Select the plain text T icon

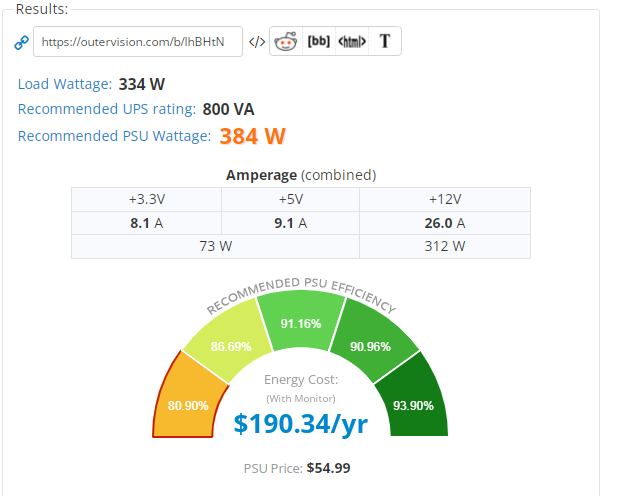pyautogui.click(x=385, y=41)
